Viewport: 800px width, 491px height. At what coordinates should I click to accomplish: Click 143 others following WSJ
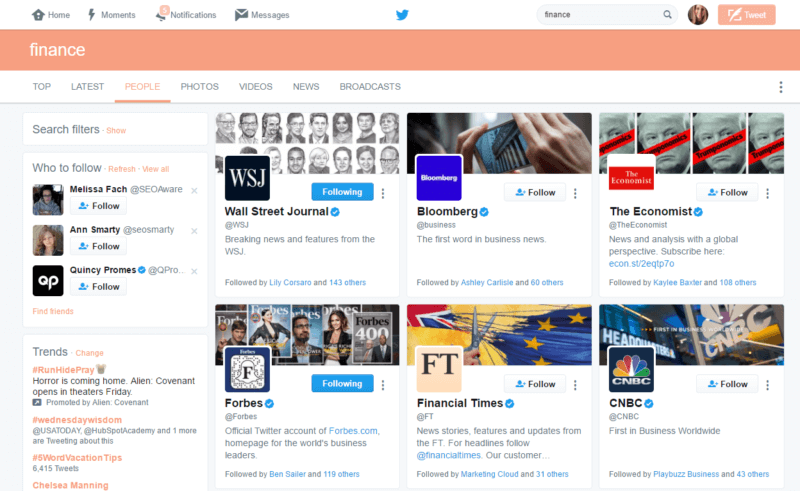tap(347, 282)
